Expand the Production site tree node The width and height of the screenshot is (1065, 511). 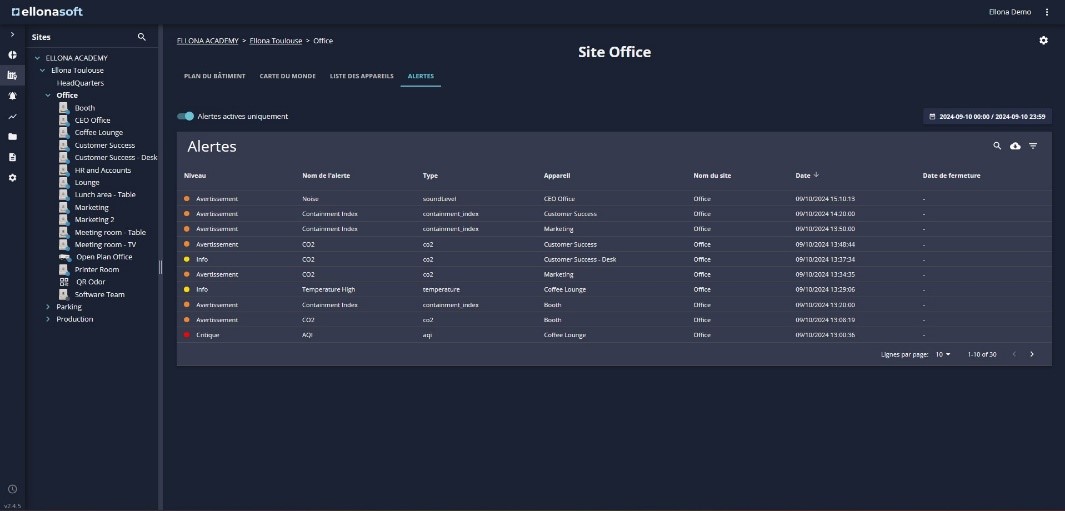click(x=48, y=319)
